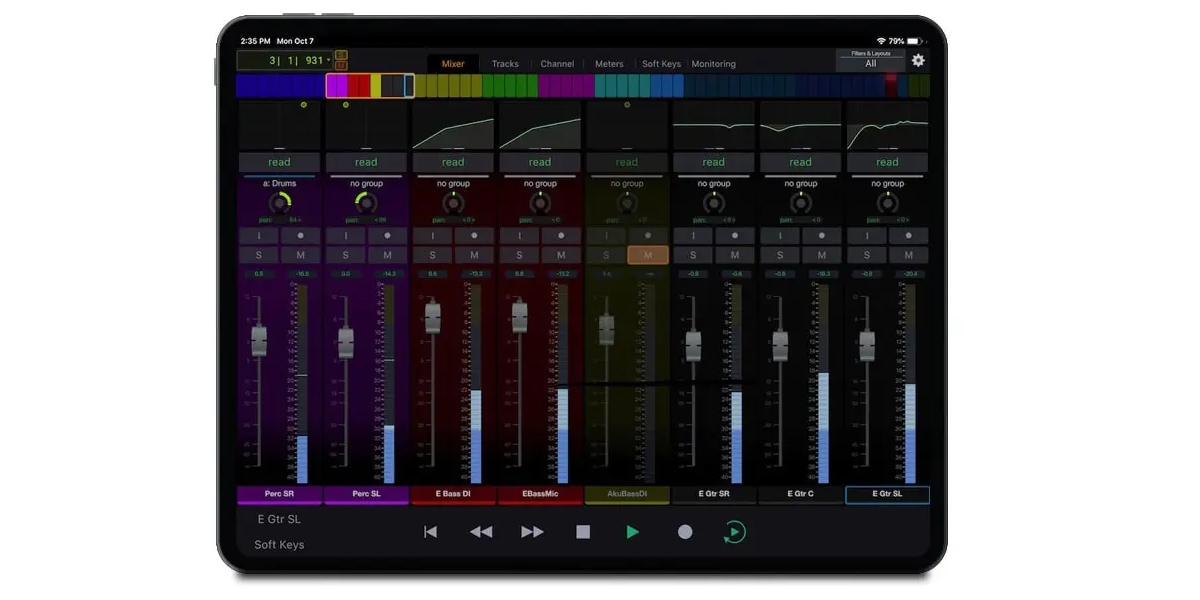Click the Wi-Fi status icon
The height and width of the screenshot is (600, 1200).
882,41
